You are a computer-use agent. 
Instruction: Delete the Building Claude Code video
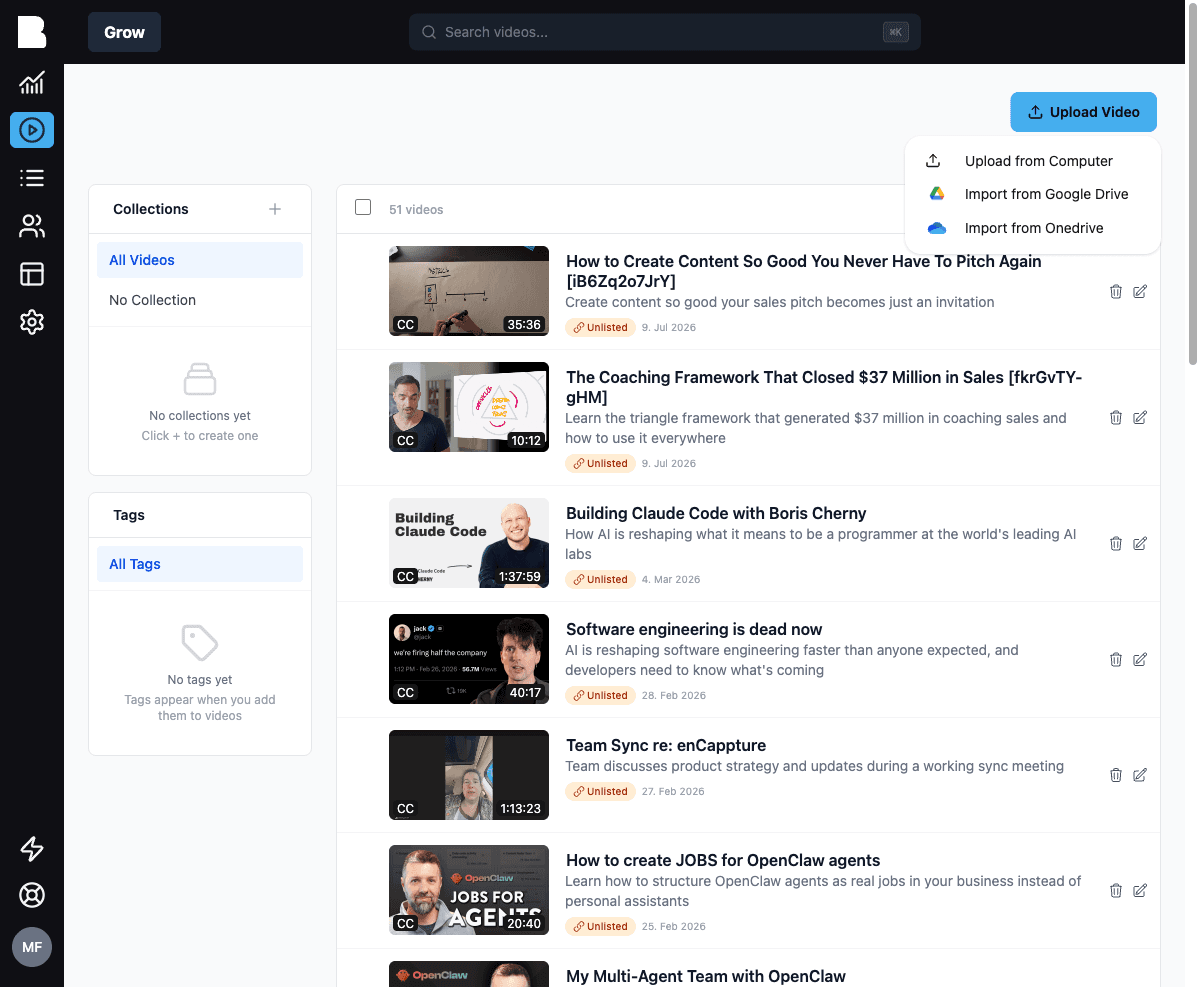[1116, 544]
